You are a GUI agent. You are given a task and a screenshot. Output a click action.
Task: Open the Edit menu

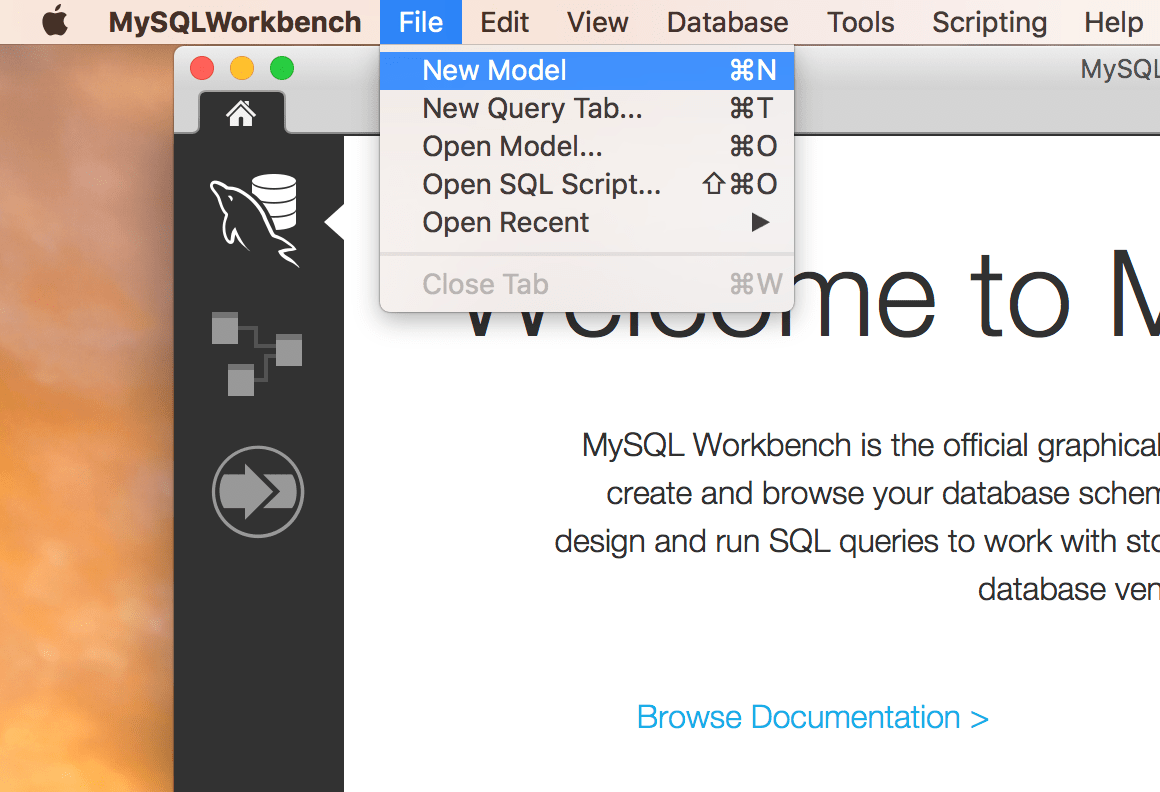point(505,22)
